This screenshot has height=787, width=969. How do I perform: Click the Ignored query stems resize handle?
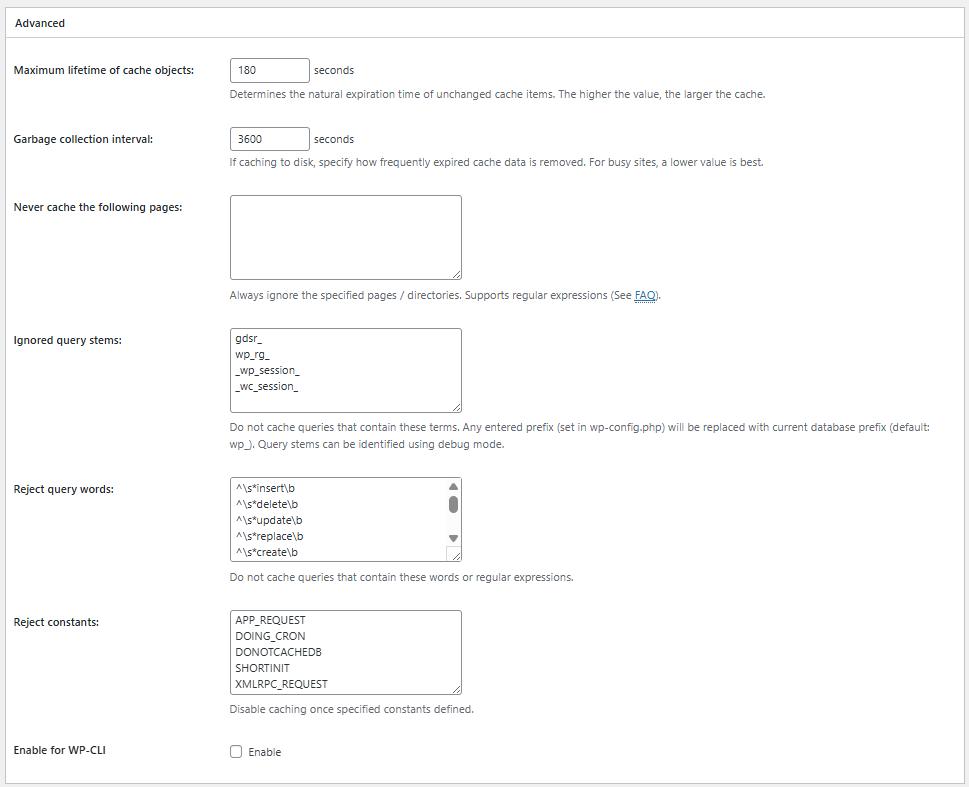click(x=455, y=406)
